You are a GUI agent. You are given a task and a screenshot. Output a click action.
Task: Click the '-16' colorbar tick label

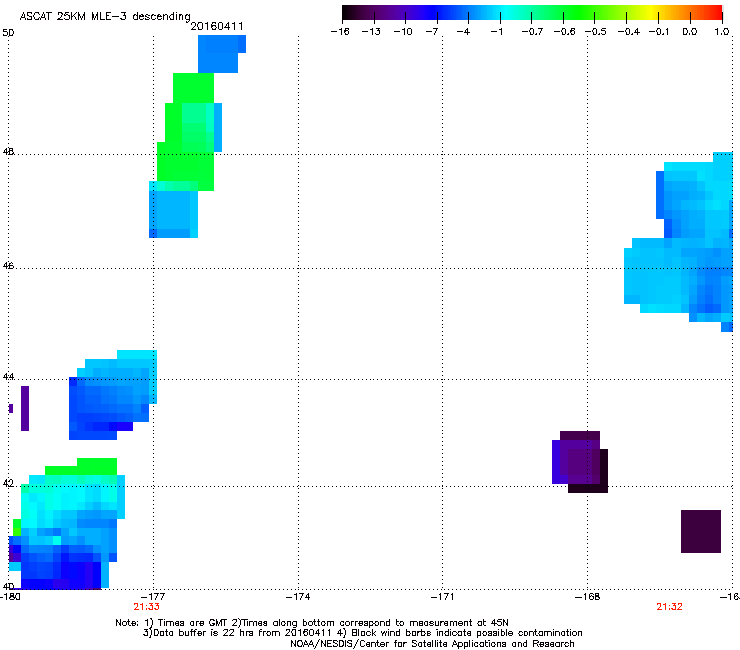(x=340, y=32)
